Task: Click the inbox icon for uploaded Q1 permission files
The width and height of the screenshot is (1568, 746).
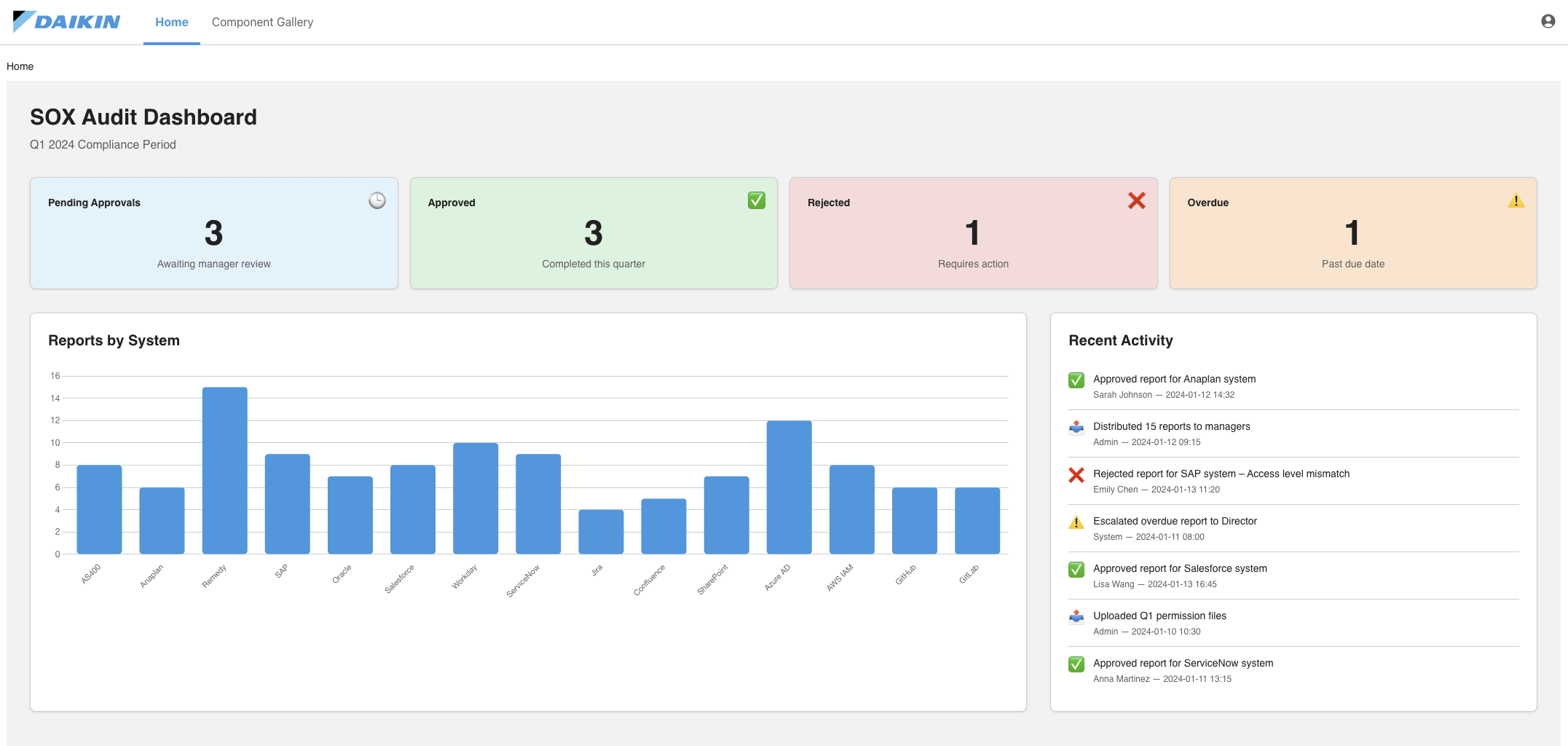Action: click(1076, 616)
